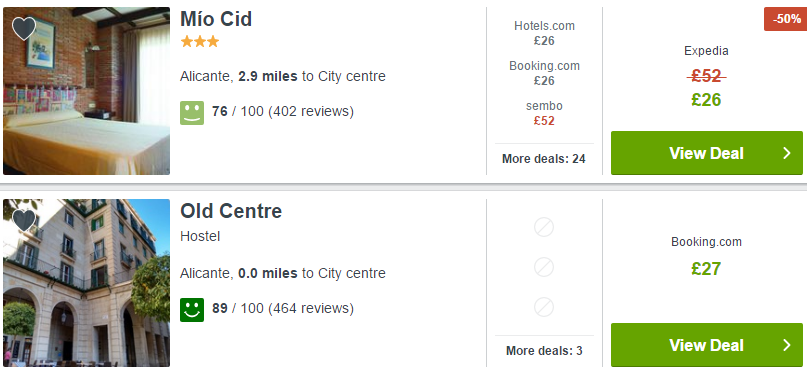Open Mío Cid room photo thumbnail
The width and height of the screenshot is (807, 369).
coord(86,91)
